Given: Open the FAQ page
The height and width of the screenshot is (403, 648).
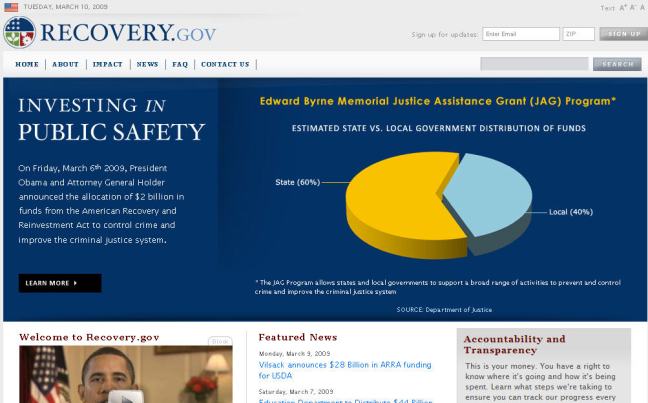Looking at the screenshot, I should click(180, 64).
